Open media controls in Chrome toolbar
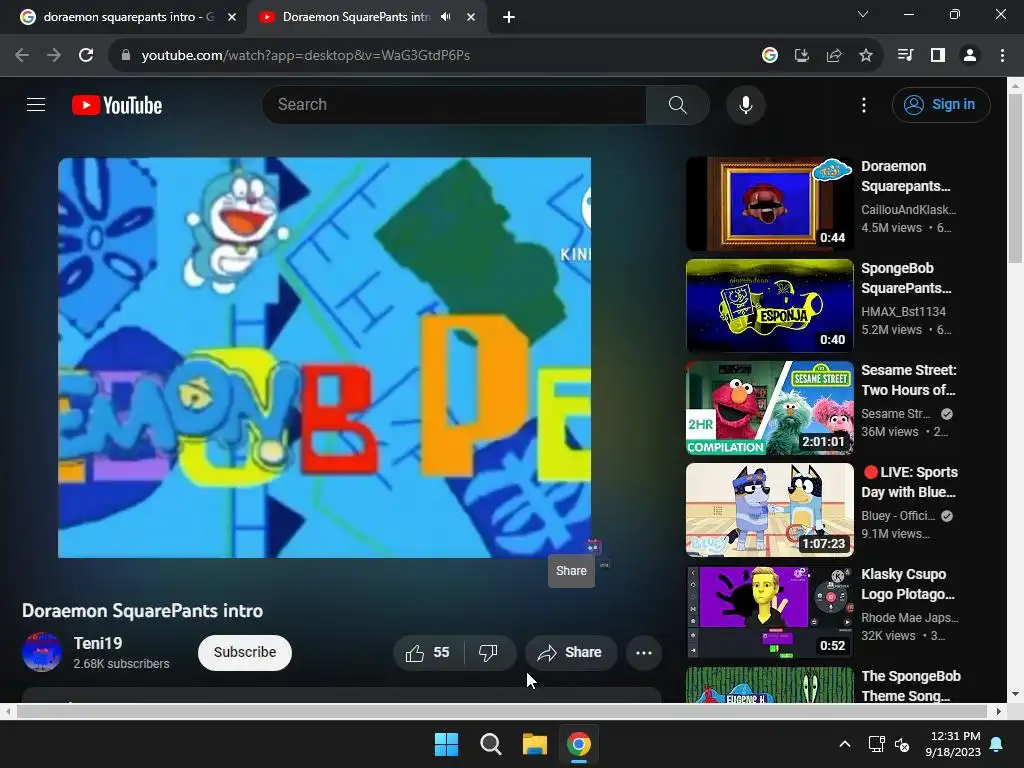Viewport: 1024px width, 768px height. (905, 56)
